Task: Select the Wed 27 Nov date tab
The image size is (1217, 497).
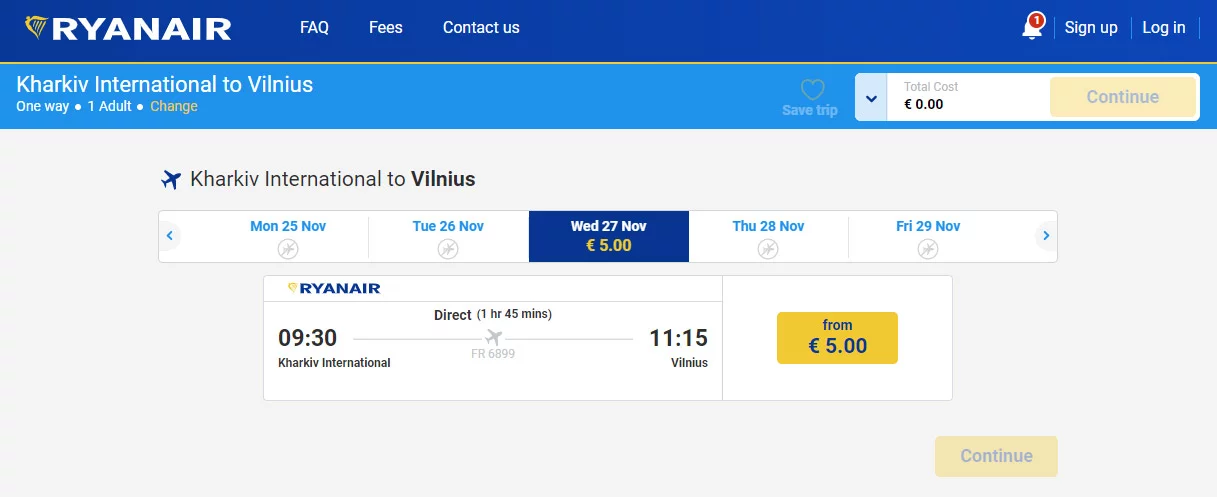Action: [x=608, y=236]
